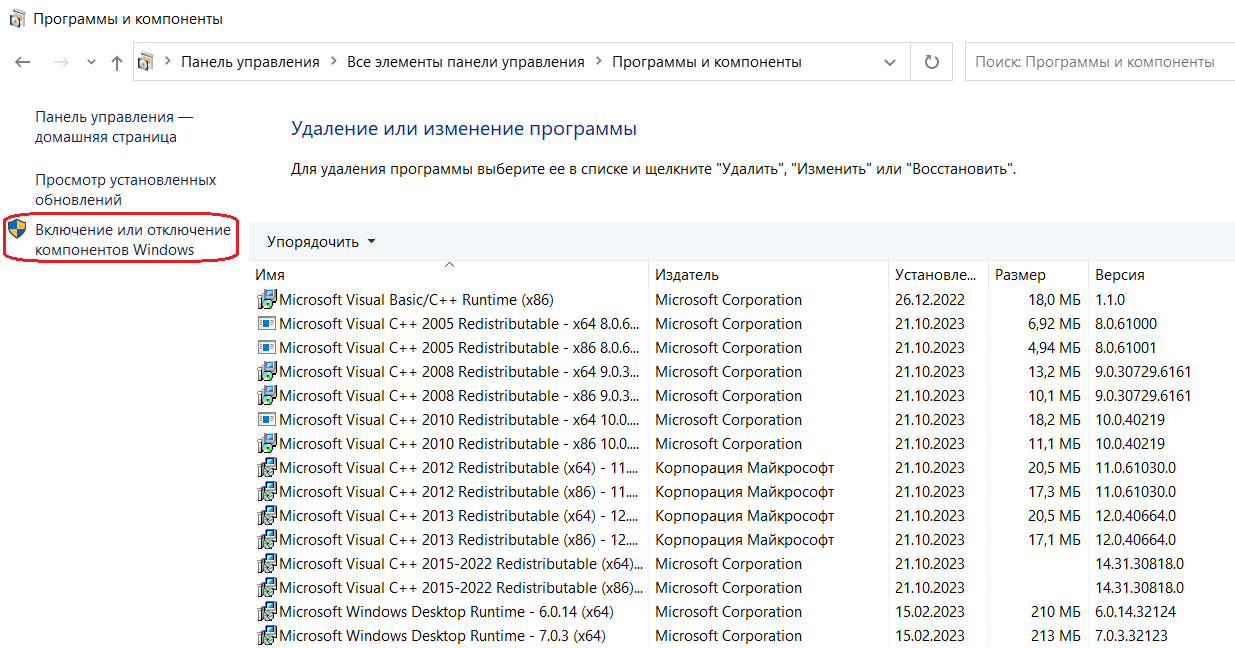1235x648 pixels.
Task: Click size value '213 МБ'
Action: click(x=1056, y=636)
